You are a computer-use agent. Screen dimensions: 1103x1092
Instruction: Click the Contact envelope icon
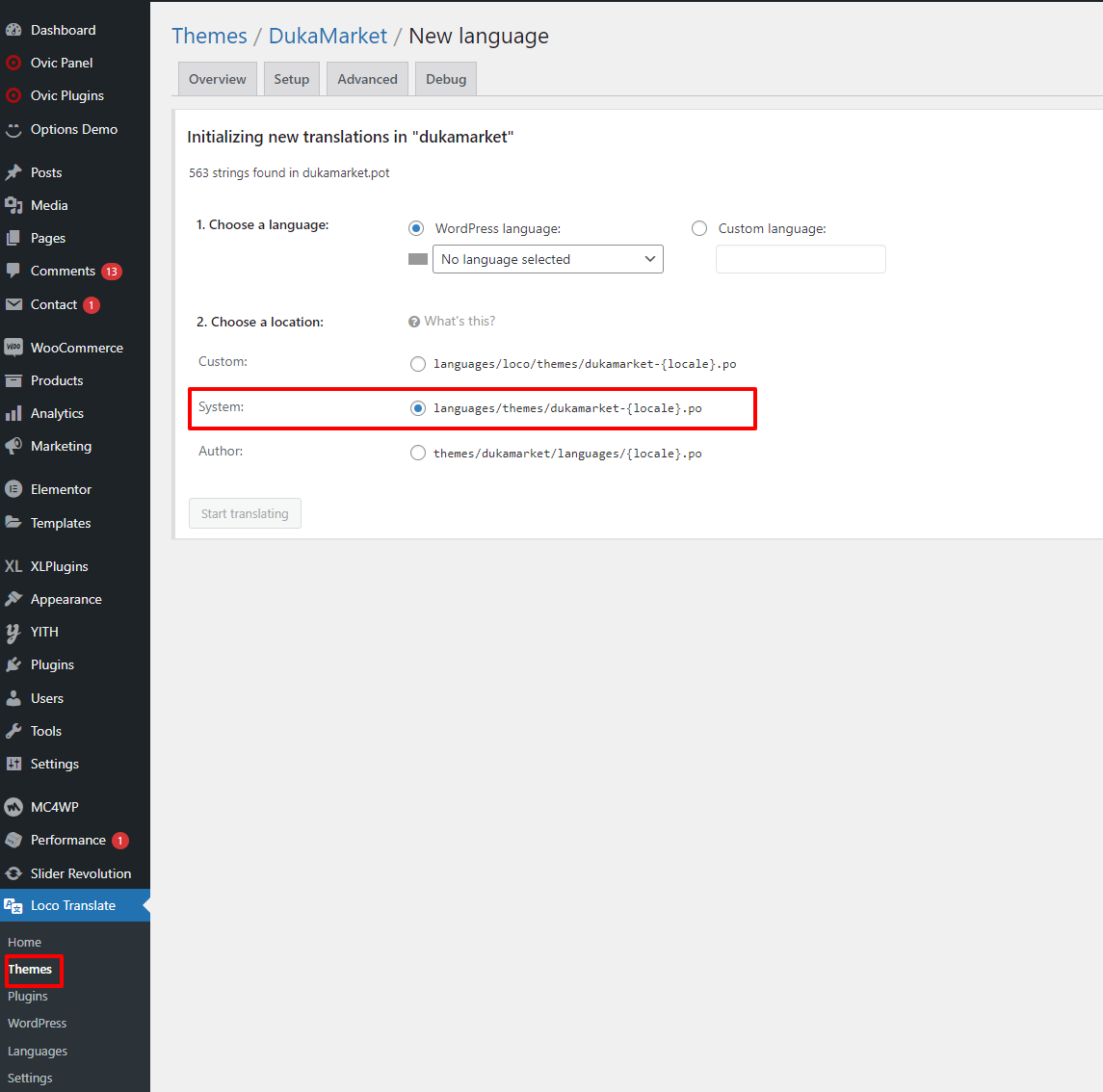point(13,304)
